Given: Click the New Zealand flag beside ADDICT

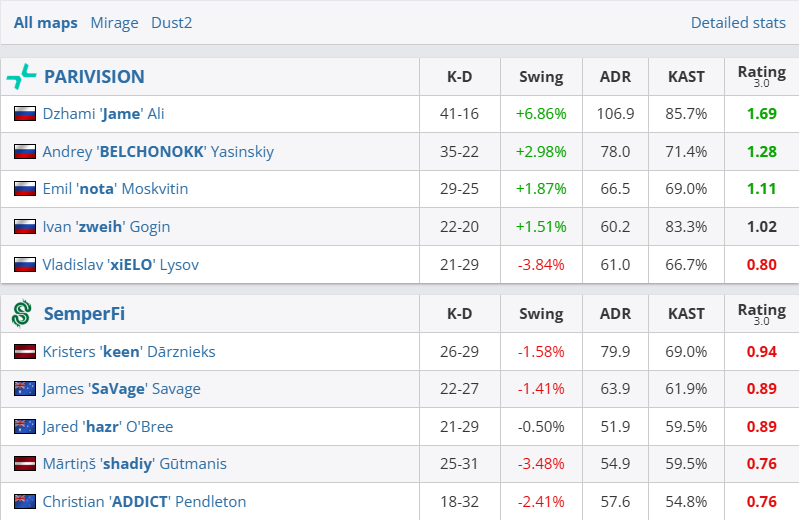Looking at the screenshot, I should pyautogui.click(x=25, y=501).
